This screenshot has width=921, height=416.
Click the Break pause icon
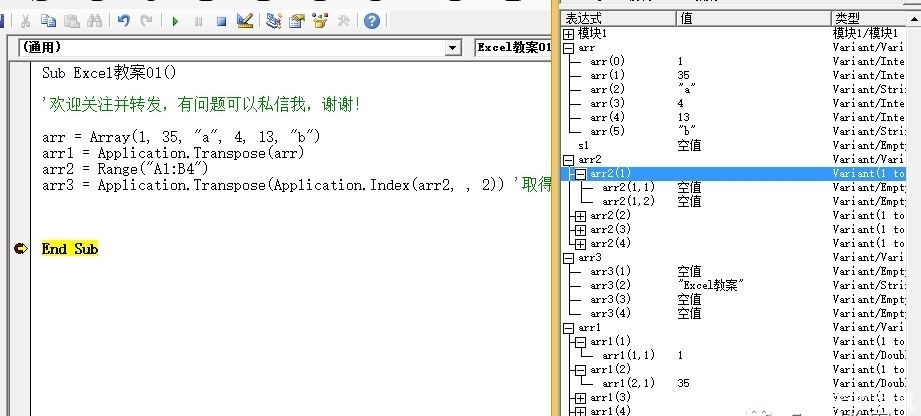199,22
